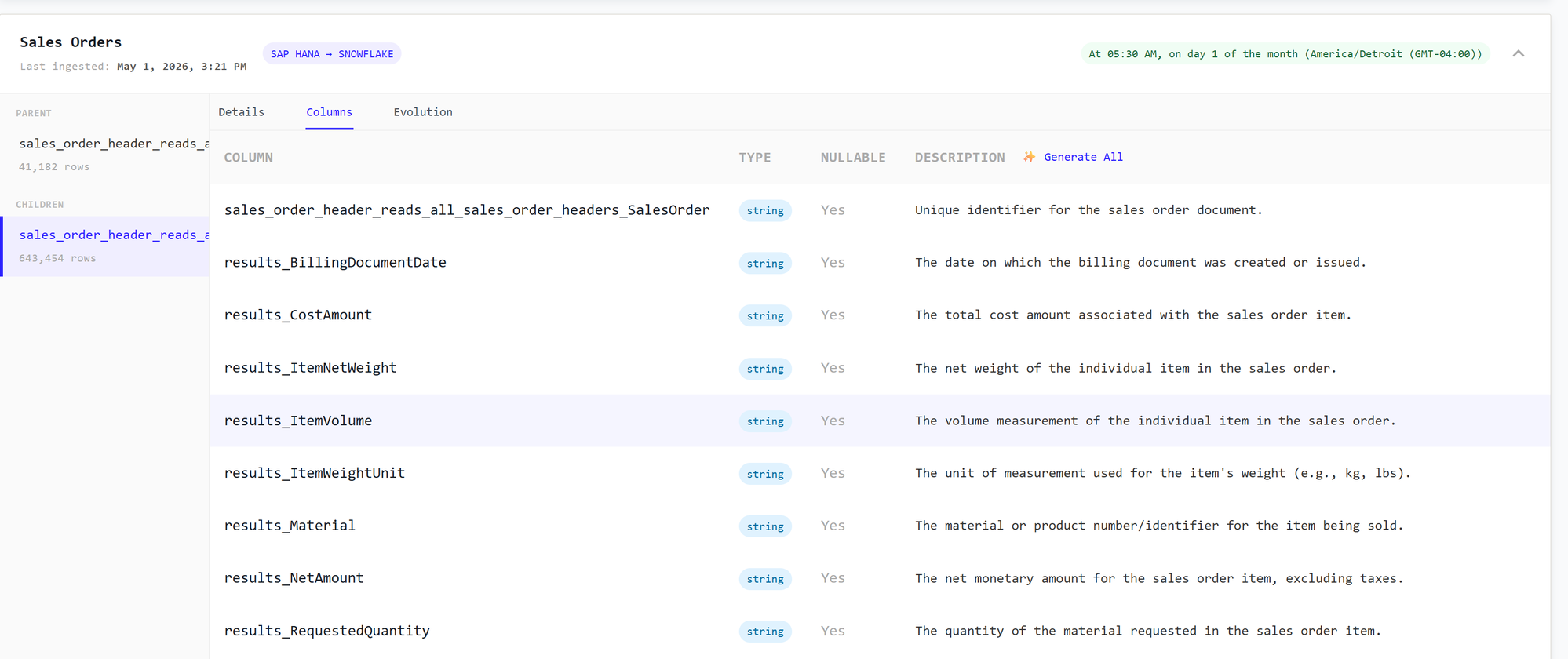This screenshot has width=1568, height=659.
Task: Click string type badge for results_CostAmount
Action: (765, 315)
